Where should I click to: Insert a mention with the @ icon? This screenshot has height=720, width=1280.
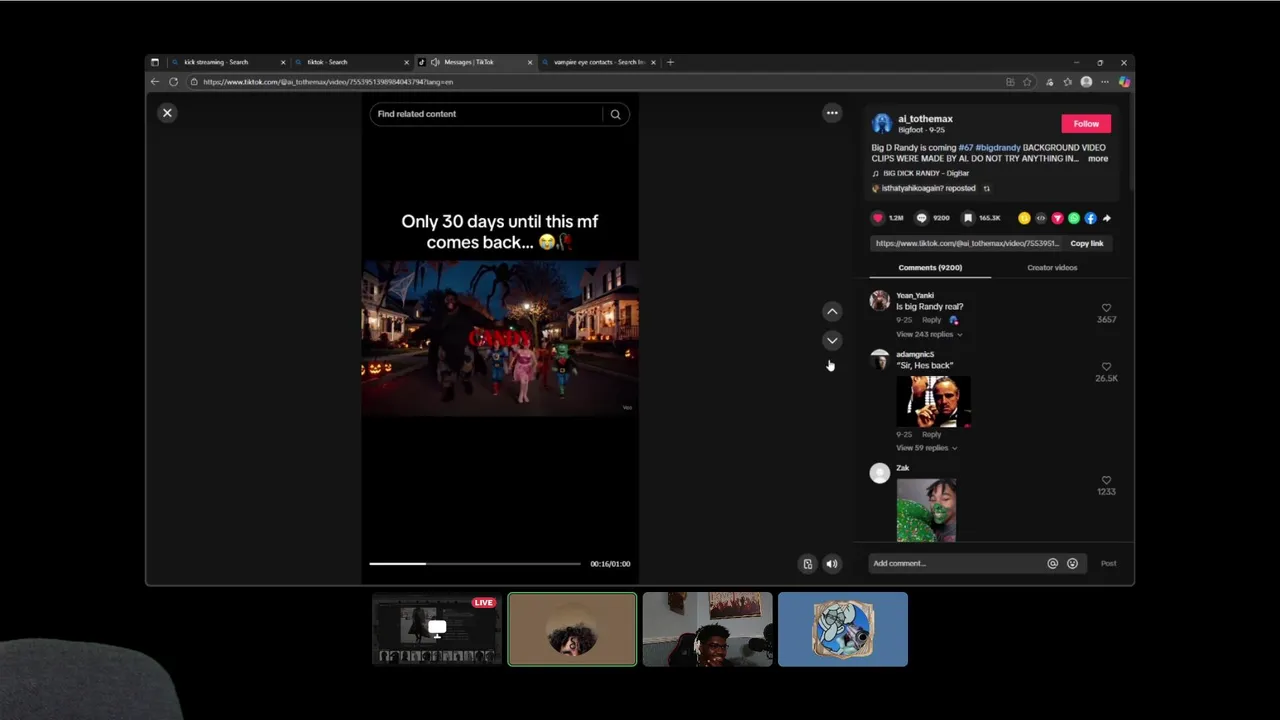[x=1052, y=564]
